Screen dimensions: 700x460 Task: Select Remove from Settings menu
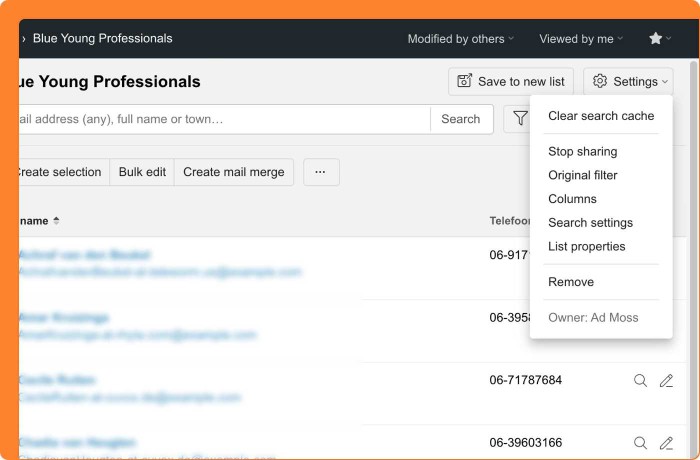(571, 282)
